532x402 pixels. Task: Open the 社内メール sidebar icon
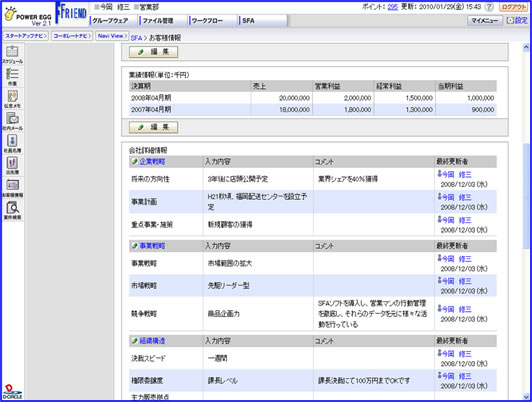click(13, 121)
